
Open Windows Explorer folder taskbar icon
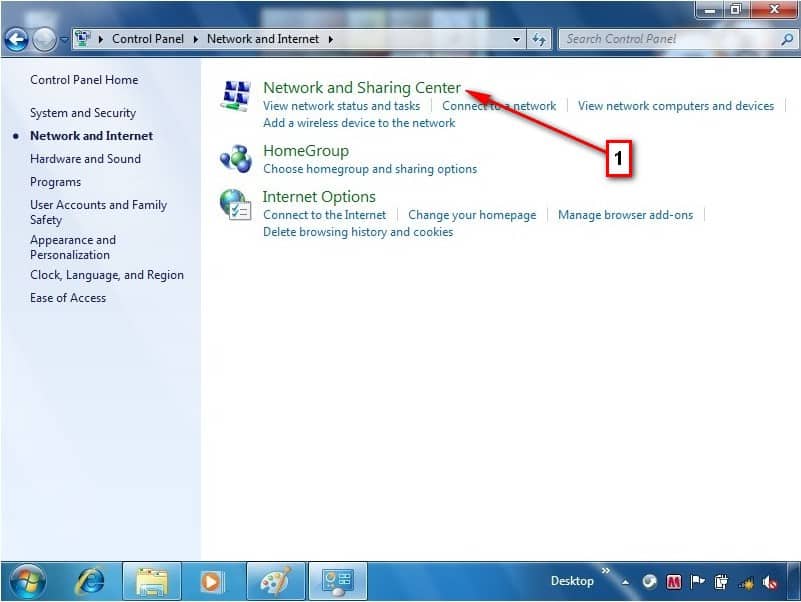152,582
